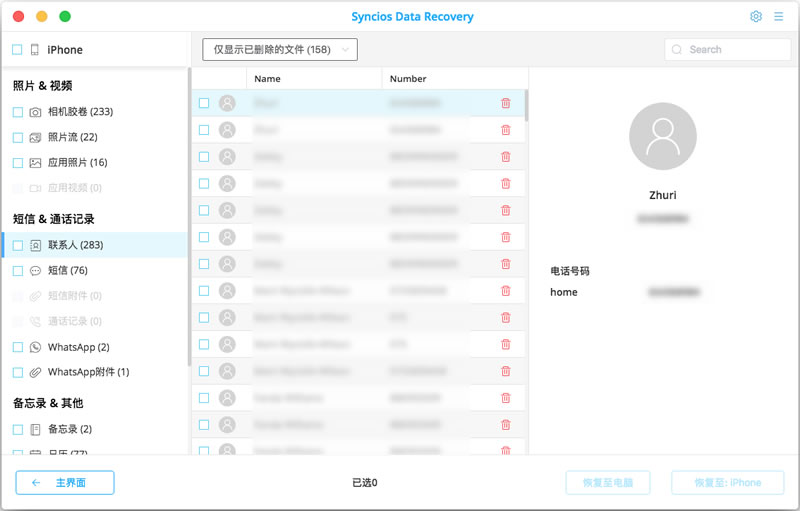Check the 备忘录 (2) checkbox
800x511 pixels.
(18, 429)
